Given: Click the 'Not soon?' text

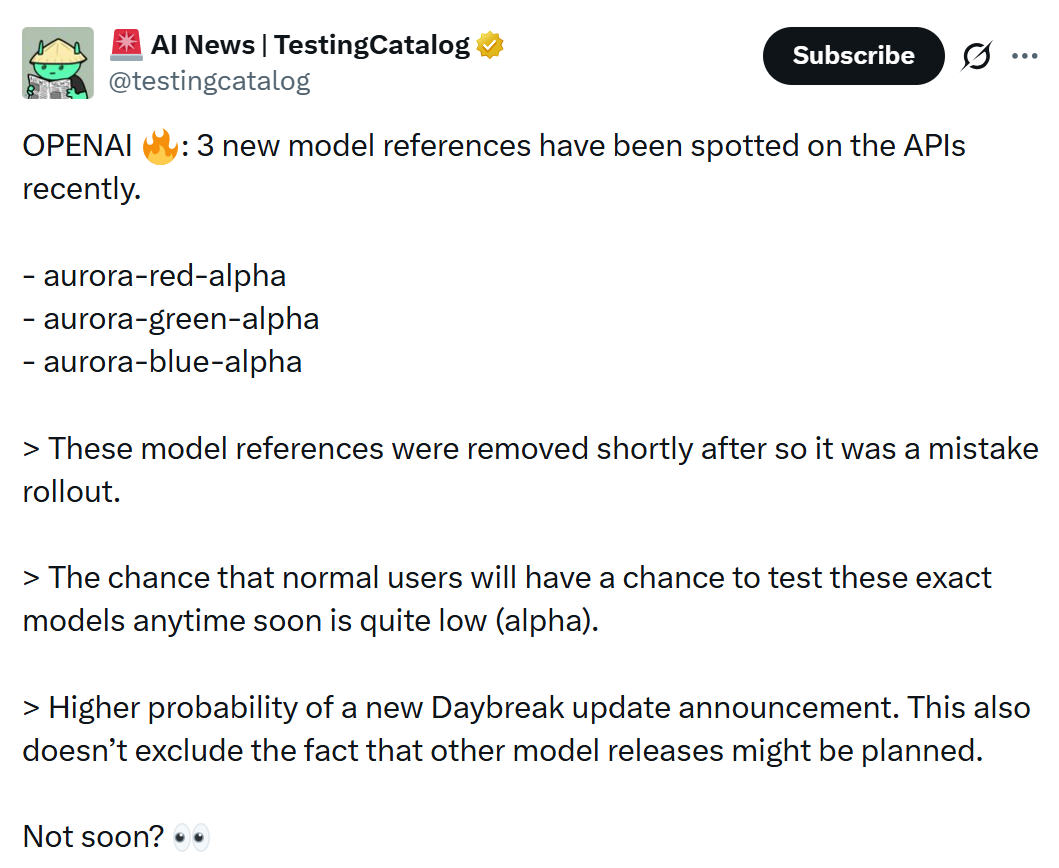Looking at the screenshot, I should coord(93,837).
